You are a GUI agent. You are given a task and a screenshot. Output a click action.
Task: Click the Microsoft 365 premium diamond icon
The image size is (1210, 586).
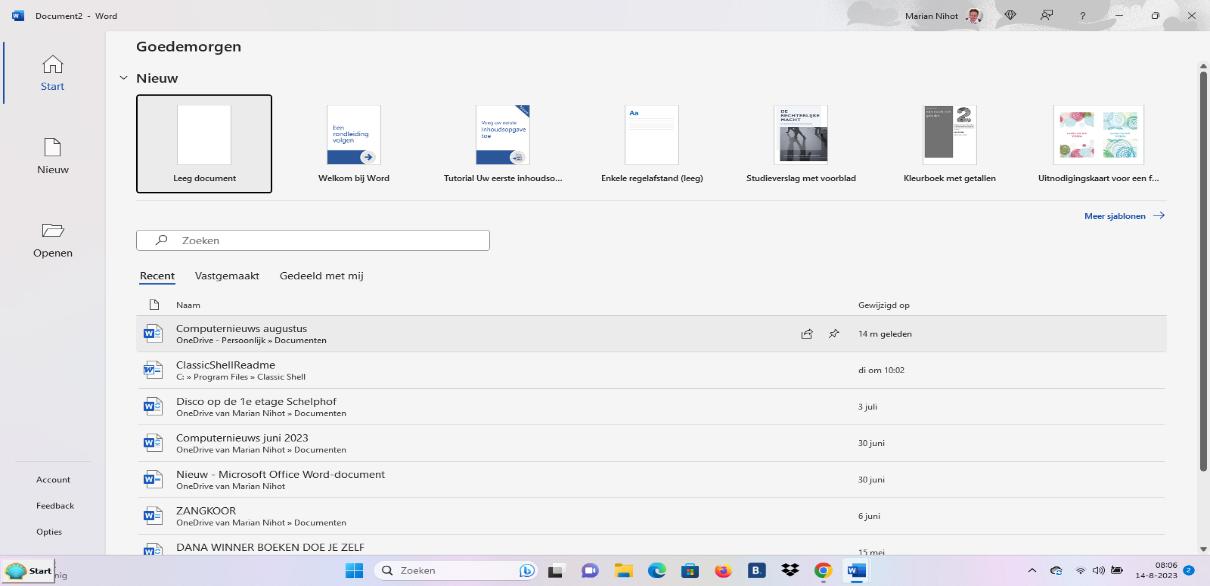click(1010, 16)
